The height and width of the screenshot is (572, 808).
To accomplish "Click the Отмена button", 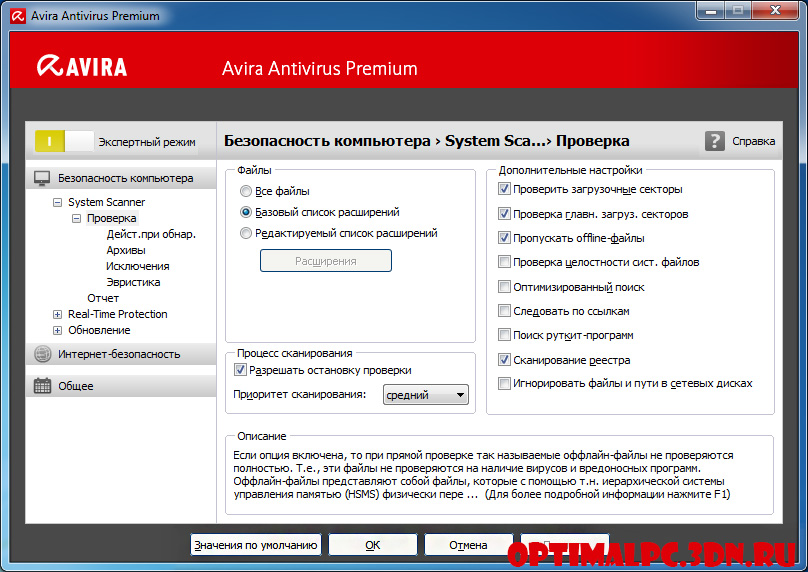I will point(468,545).
